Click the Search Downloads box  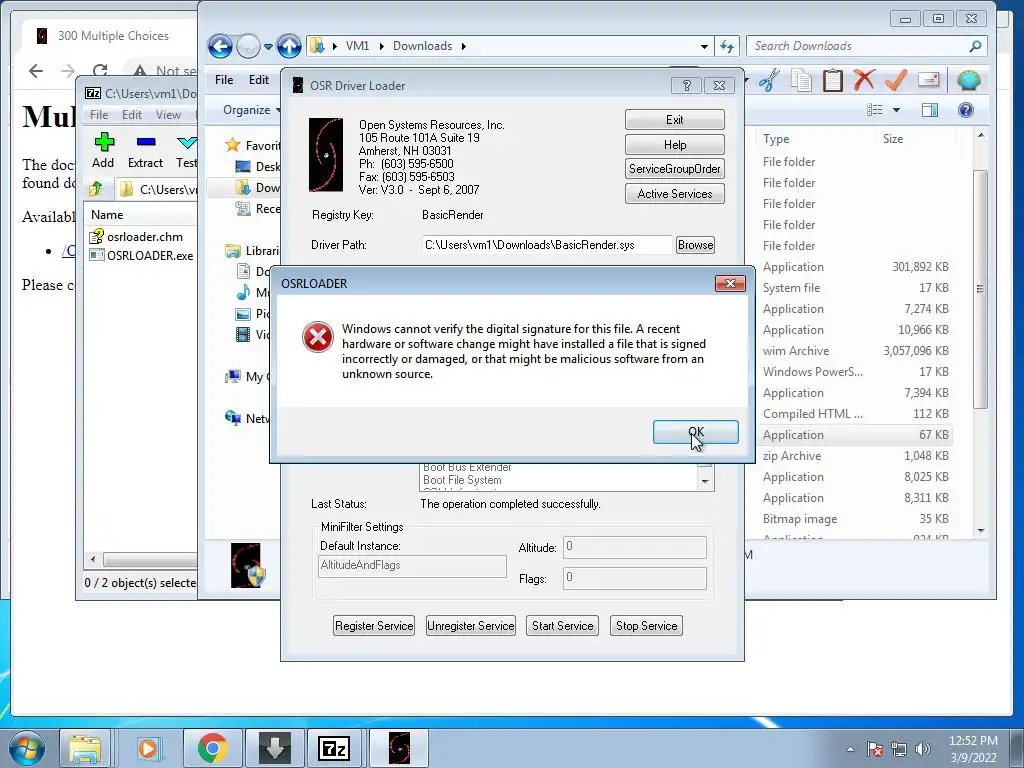click(x=859, y=46)
